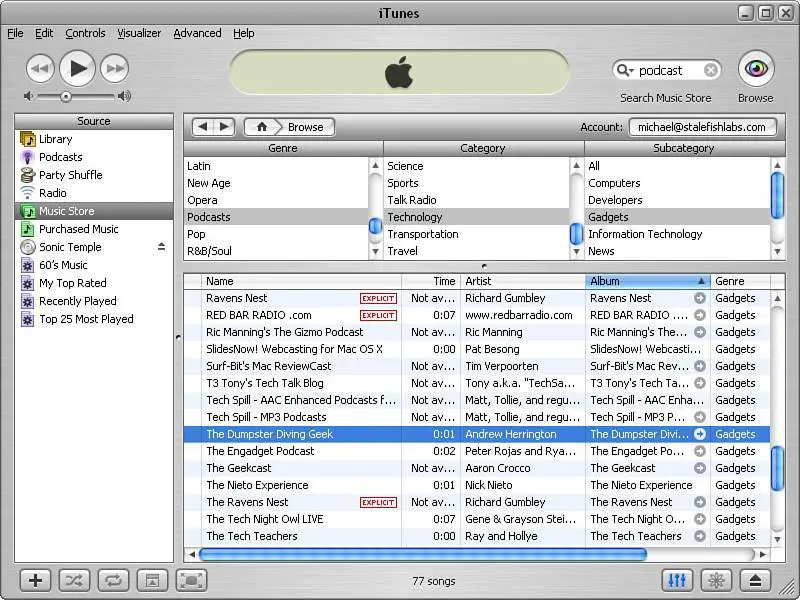The image size is (800, 600).
Task: Open the search magnifier options dropdown
Action: point(624,70)
